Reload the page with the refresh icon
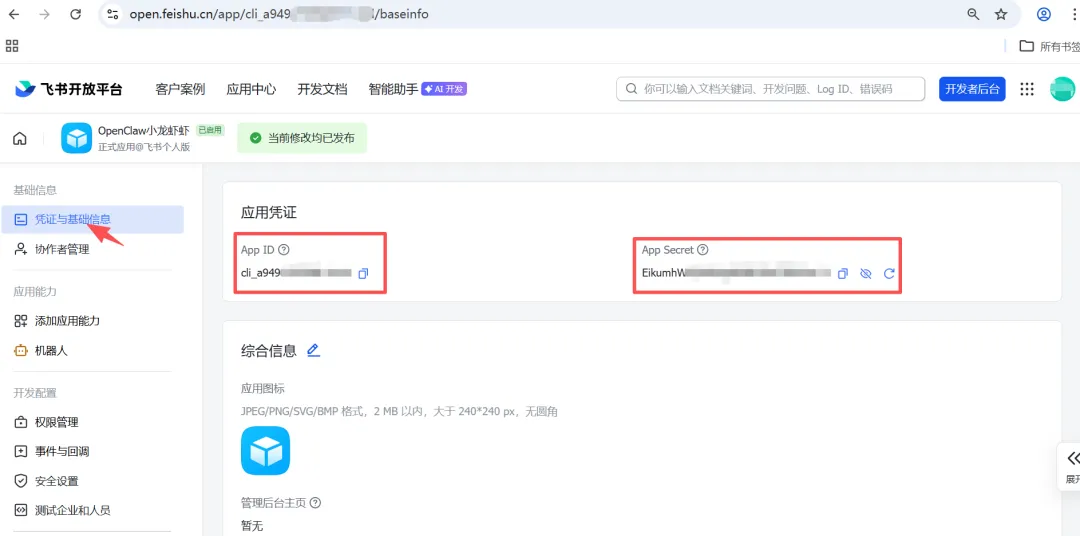The image size is (1080, 536). [x=76, y=14]
